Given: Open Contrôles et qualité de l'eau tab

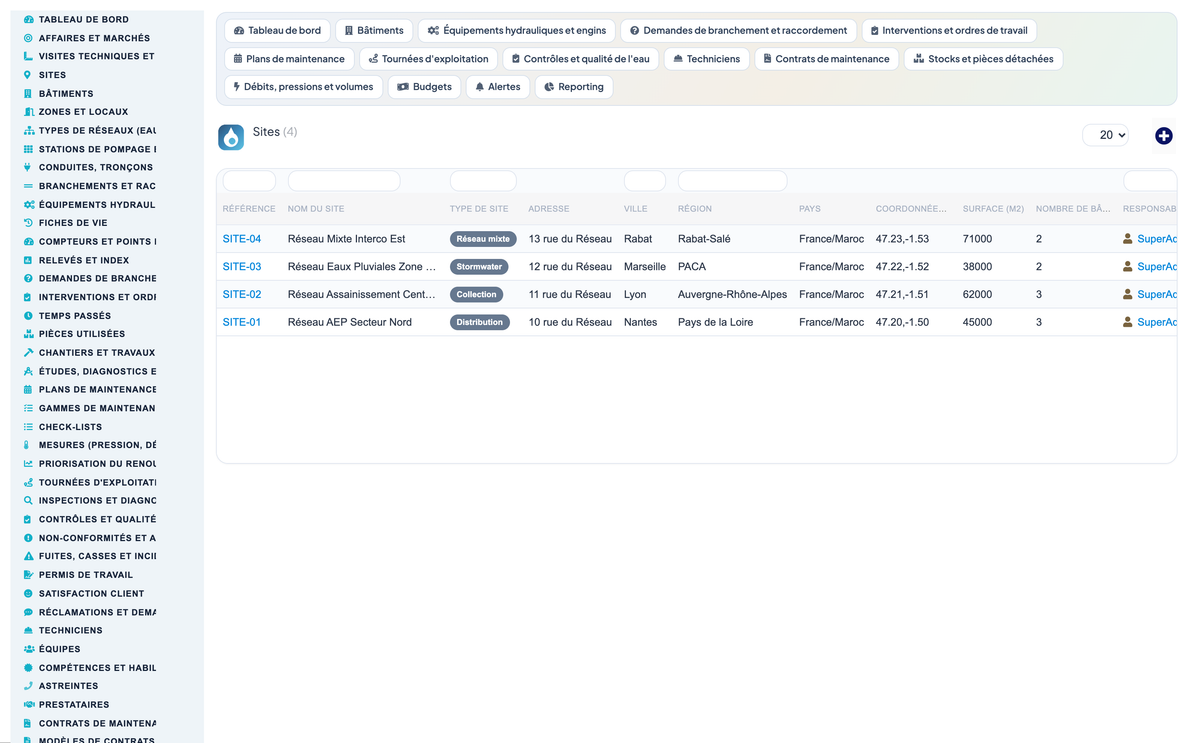Looking at the screenshot, I should (x=580, y=58).
